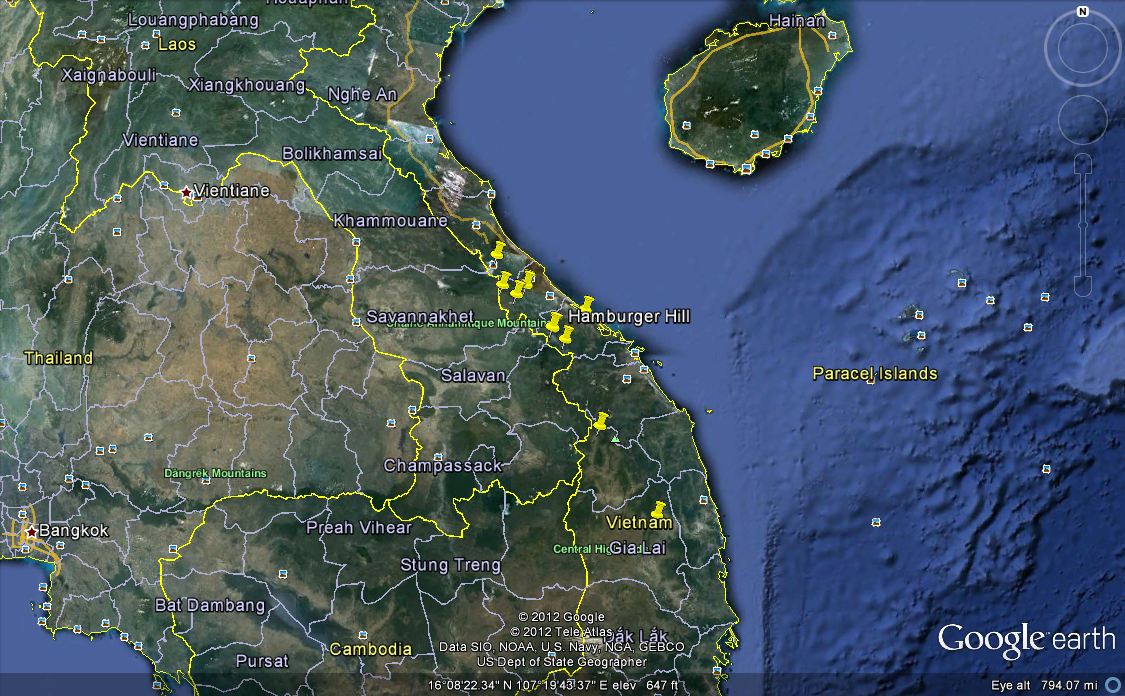Click the green triangle marker in central Vietnam

[614, 438]
